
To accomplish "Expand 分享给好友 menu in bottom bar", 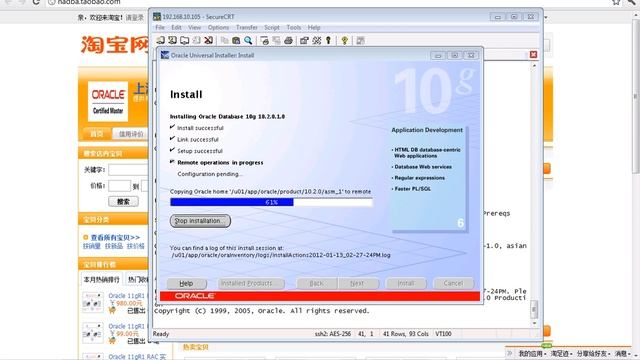I will pyautogui.click(x=593, y=353).
